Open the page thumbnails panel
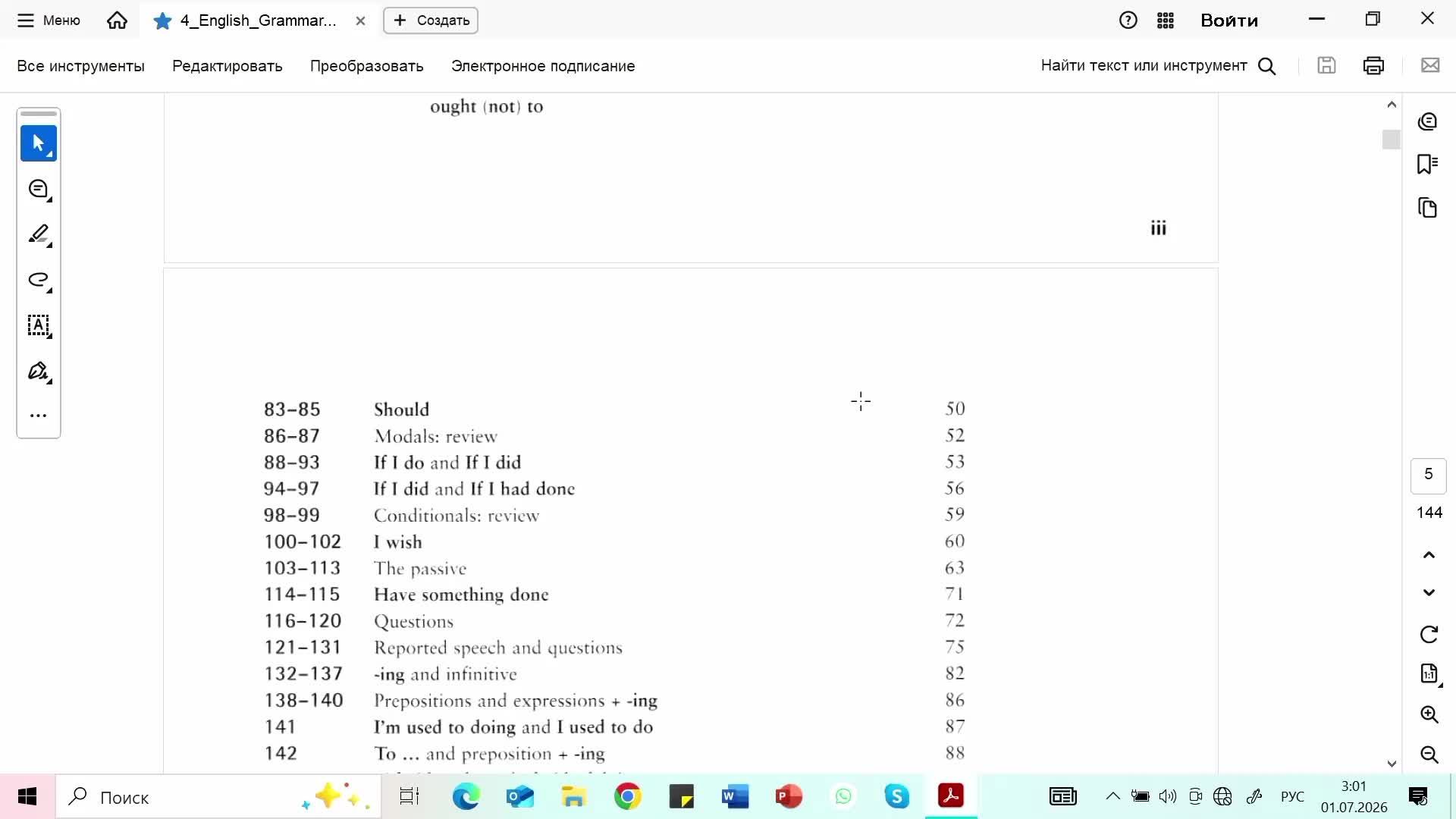 [x=1428, y=208]
